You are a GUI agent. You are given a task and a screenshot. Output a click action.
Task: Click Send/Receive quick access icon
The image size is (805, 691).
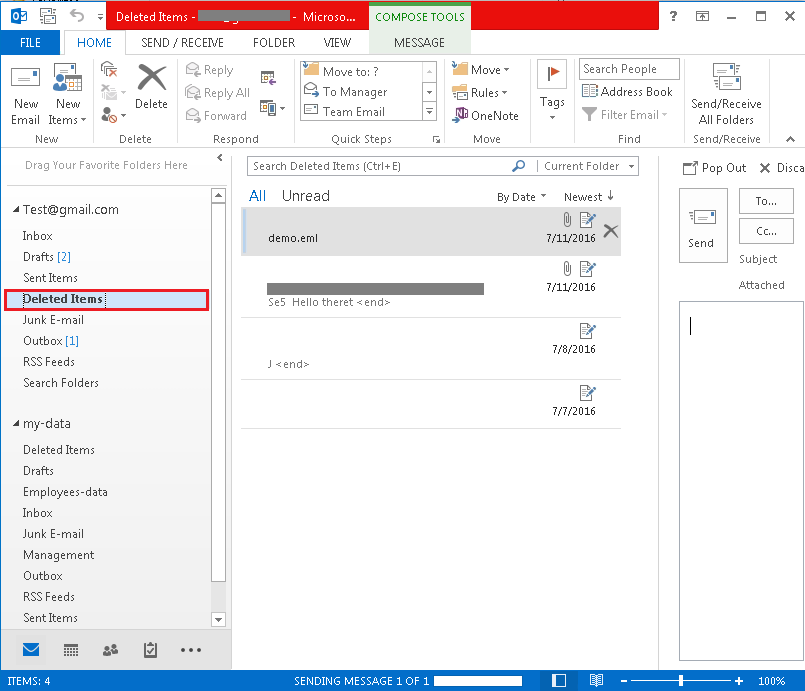coord(48,16)
